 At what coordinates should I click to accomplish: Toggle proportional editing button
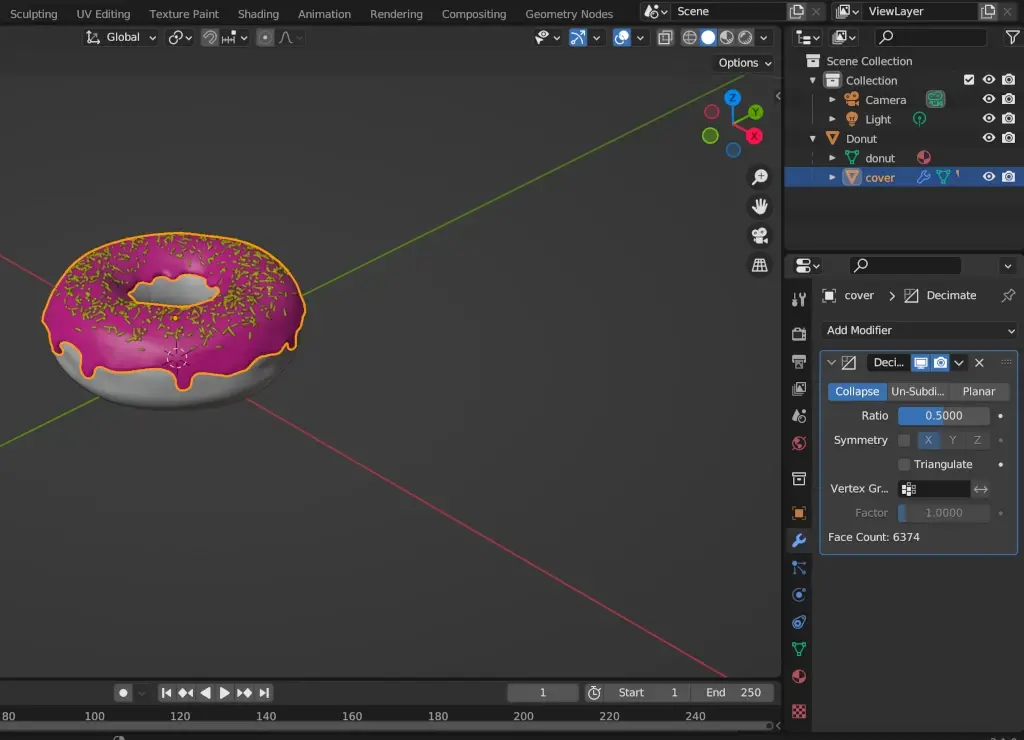(x=264, y=38)
